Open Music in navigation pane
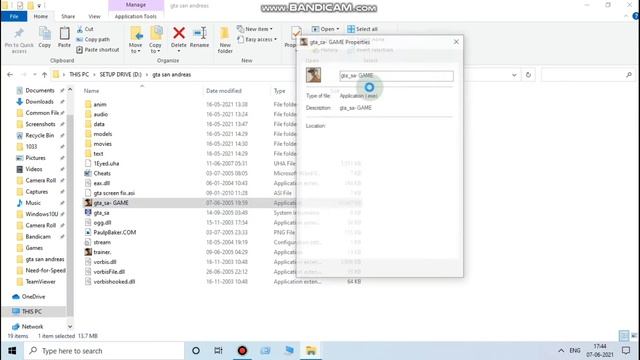The image size is (640, 360). (33, 203)
